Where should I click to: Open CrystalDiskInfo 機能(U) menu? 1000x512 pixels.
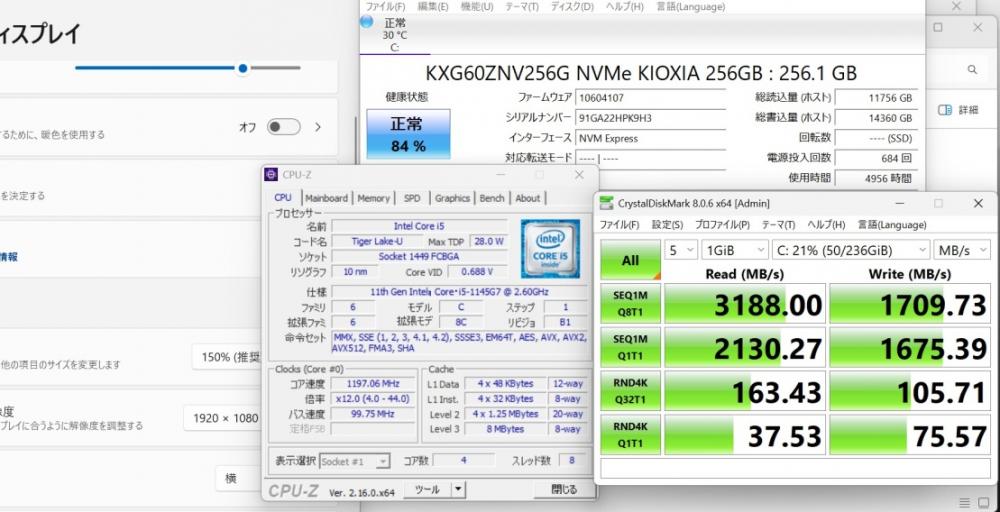(477, 7)
